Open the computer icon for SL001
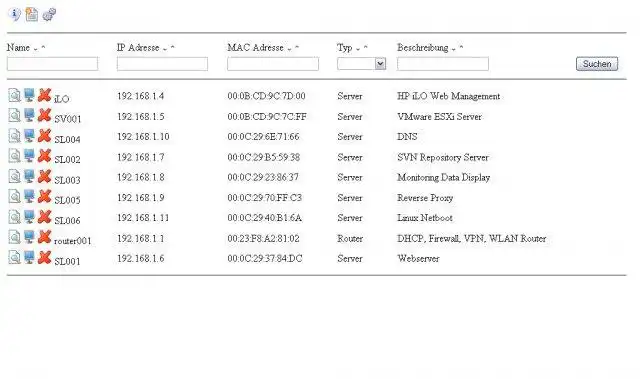Viewport: 640px width, 379px height. tap(29, 257)
